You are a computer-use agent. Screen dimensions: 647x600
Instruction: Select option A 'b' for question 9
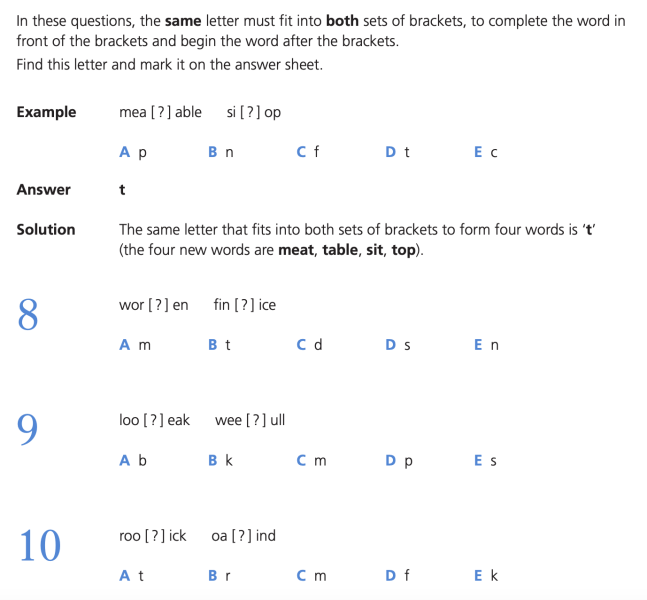click(x=133, y=460)
